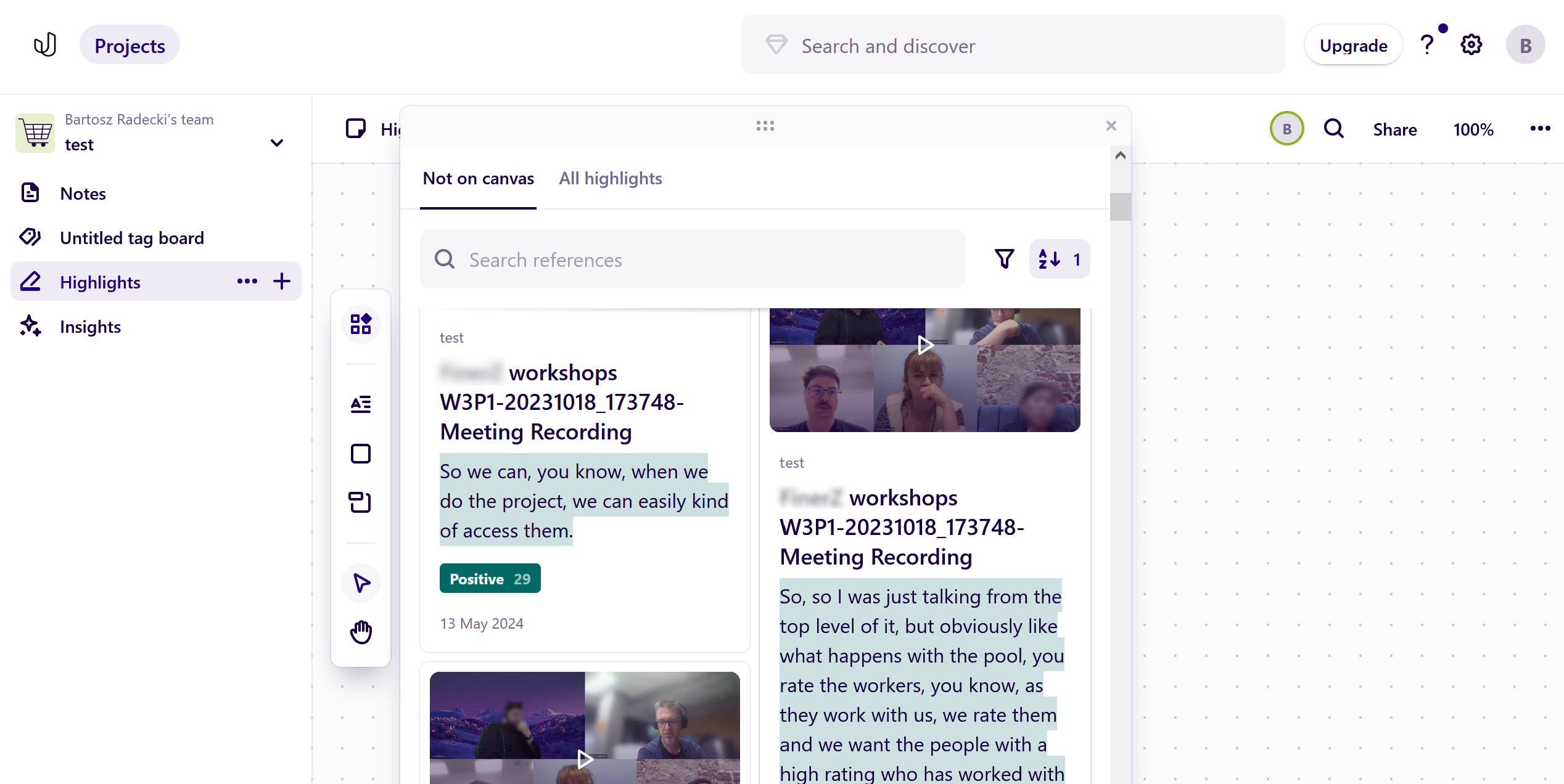Select the add elements shapes tool
The height and width of the screenshot is (784, 1564).
[x=361, y=324]
